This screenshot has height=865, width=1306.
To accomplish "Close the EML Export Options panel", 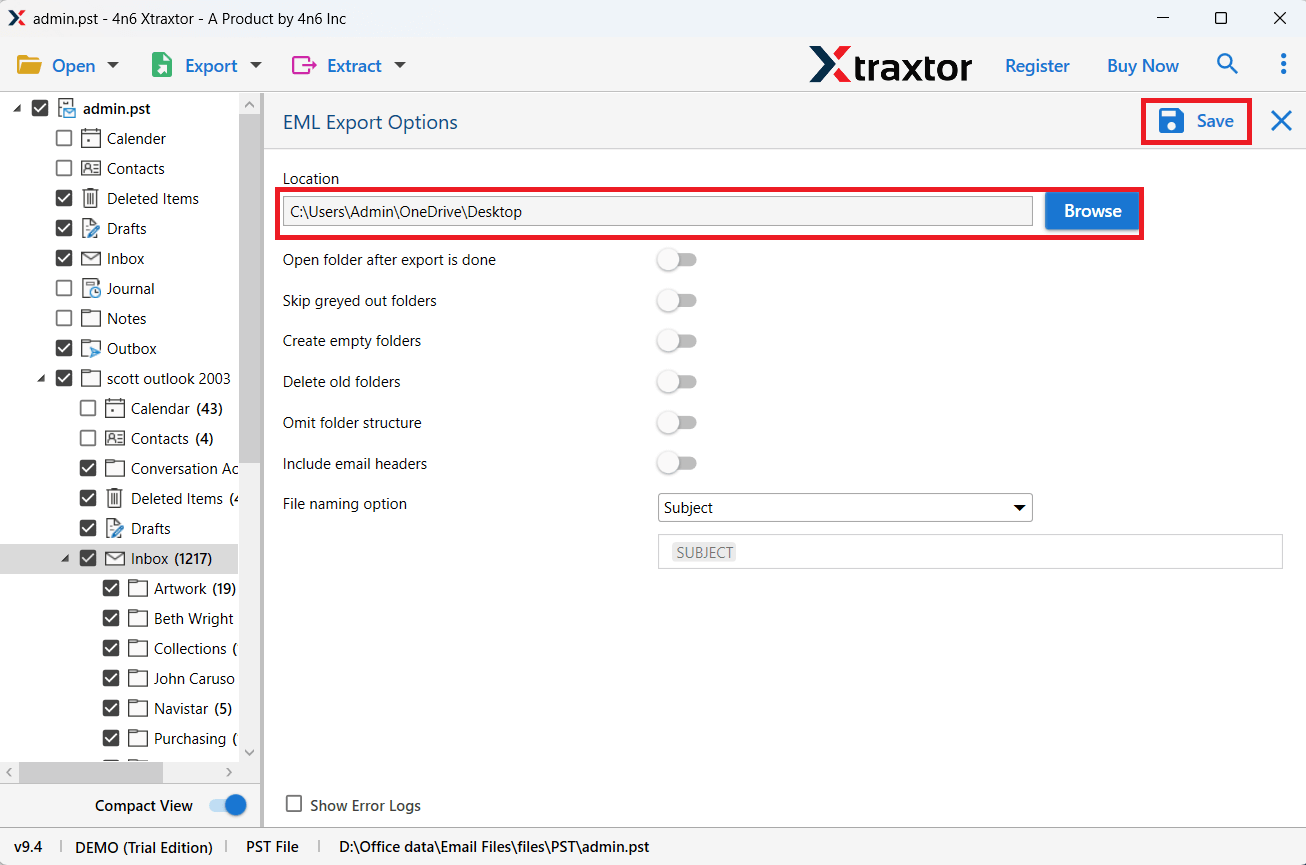I will tap(1281, 121).
